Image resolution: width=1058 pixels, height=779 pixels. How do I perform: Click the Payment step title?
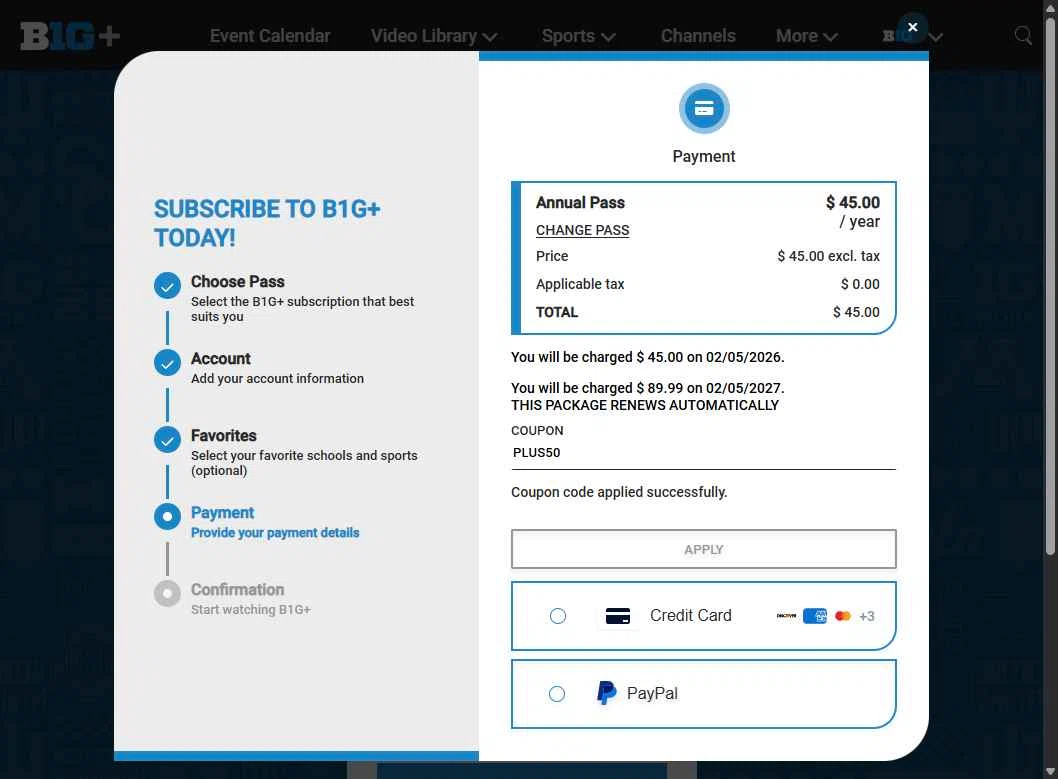222,513
